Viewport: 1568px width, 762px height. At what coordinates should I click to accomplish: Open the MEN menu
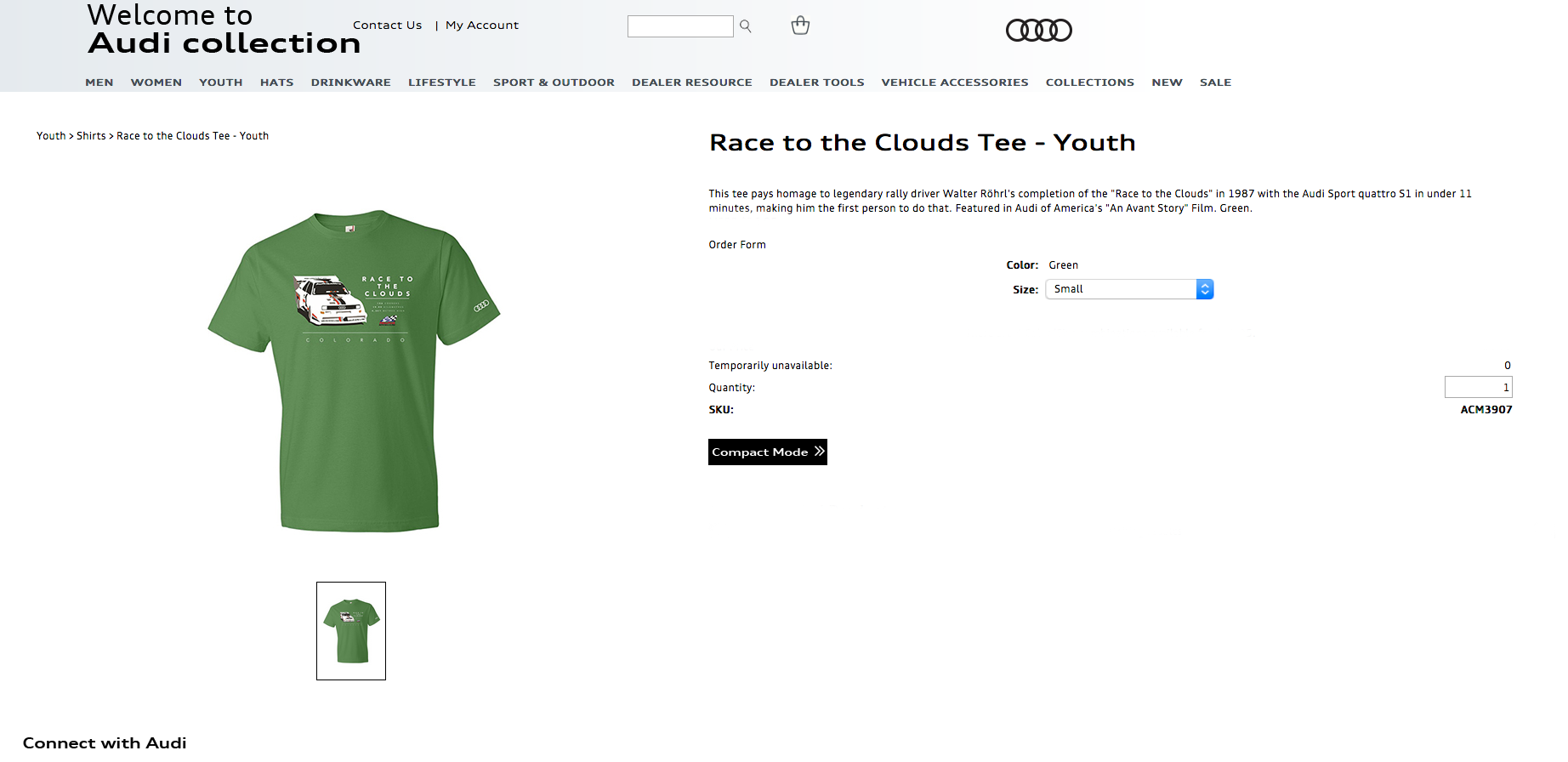click(99, 82)
